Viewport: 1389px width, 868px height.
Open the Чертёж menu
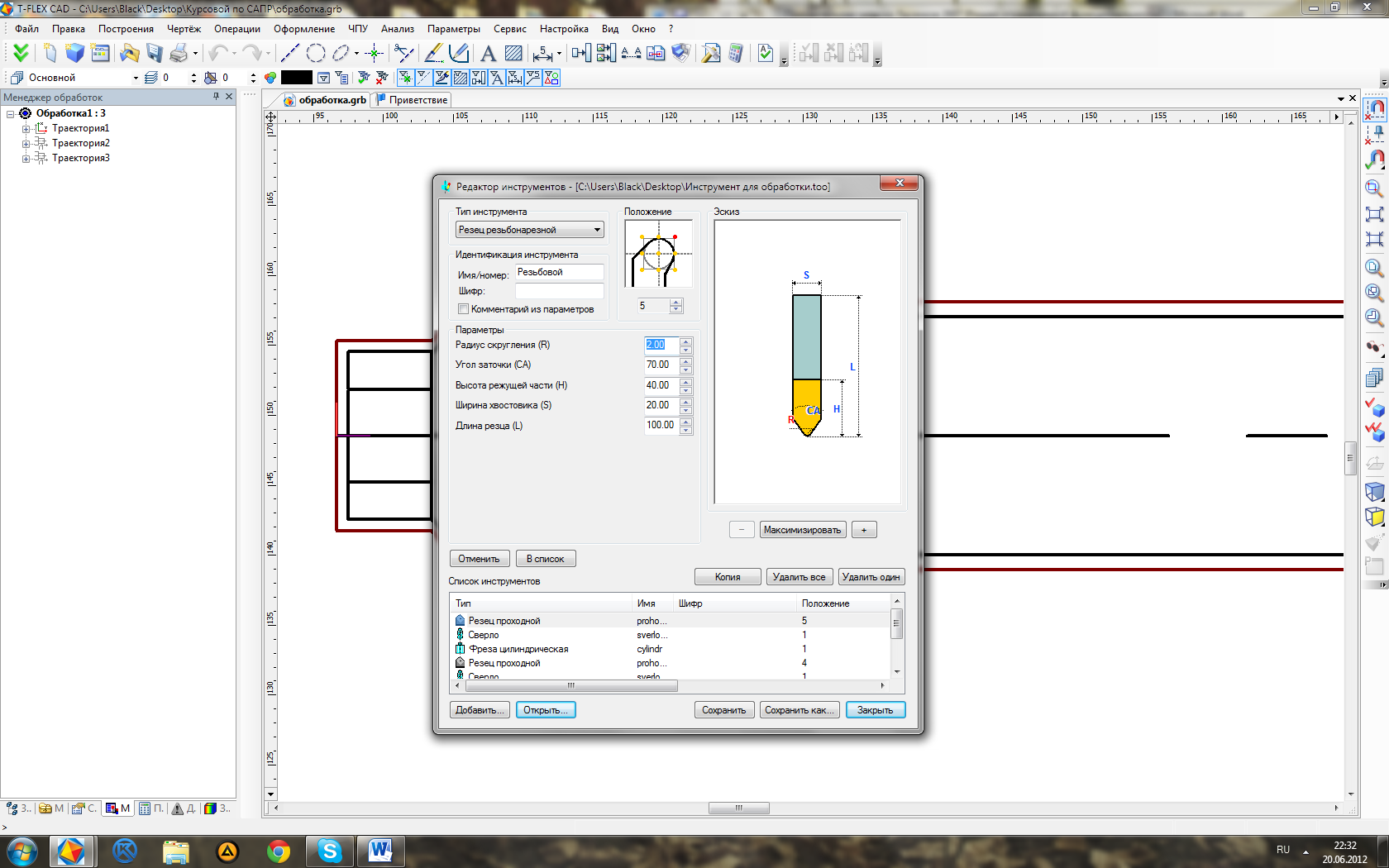184,29
